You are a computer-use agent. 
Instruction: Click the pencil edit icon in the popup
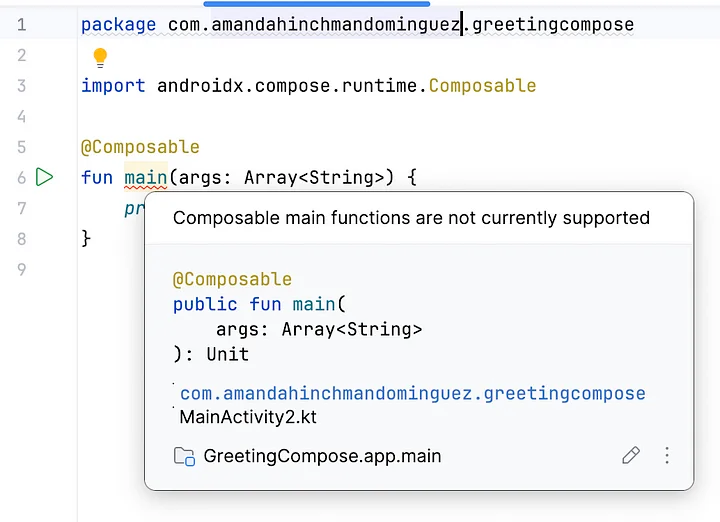point(630,456)
